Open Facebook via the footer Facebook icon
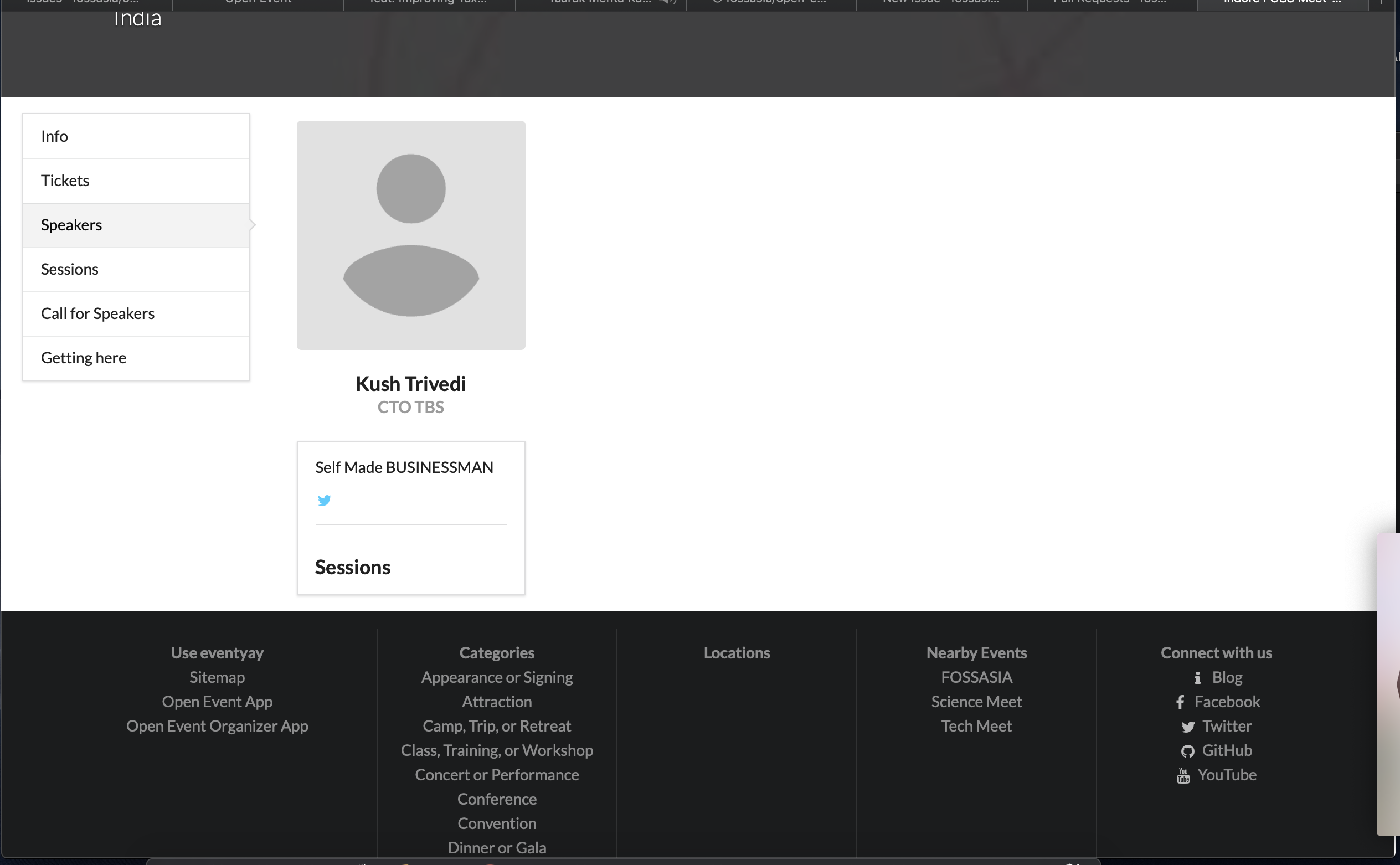 pos(1180,702)
